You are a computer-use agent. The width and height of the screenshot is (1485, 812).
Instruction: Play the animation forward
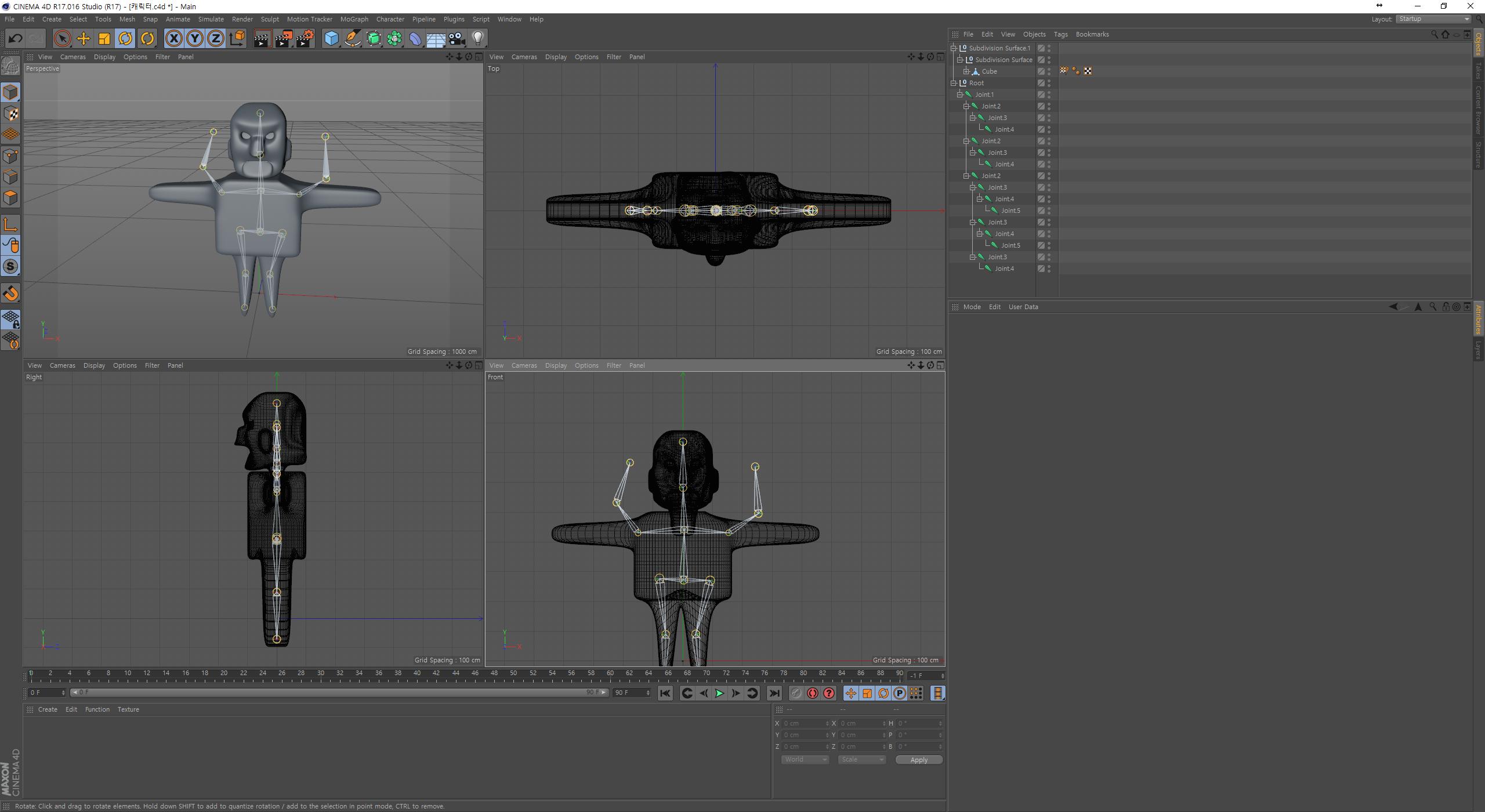(719, 693)
